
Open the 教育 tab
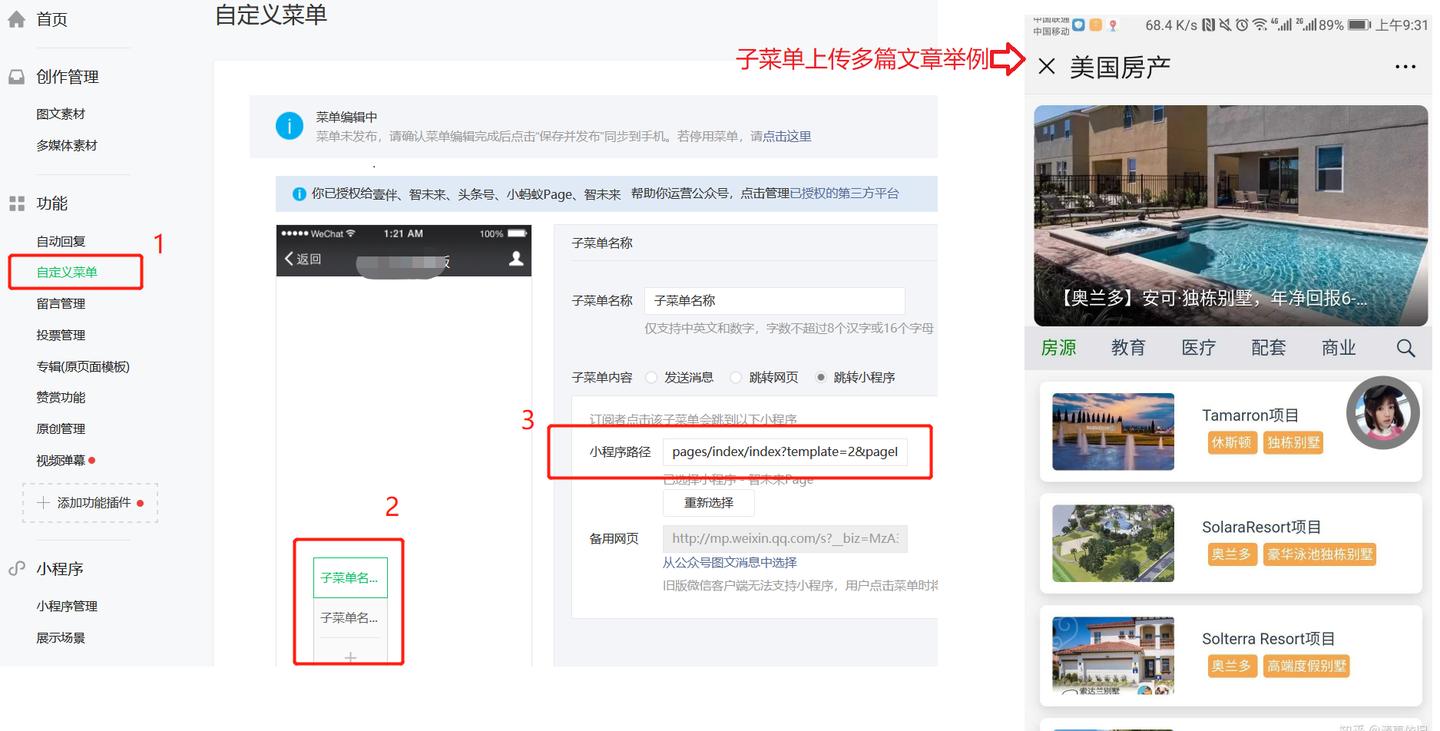point(1129,348)
